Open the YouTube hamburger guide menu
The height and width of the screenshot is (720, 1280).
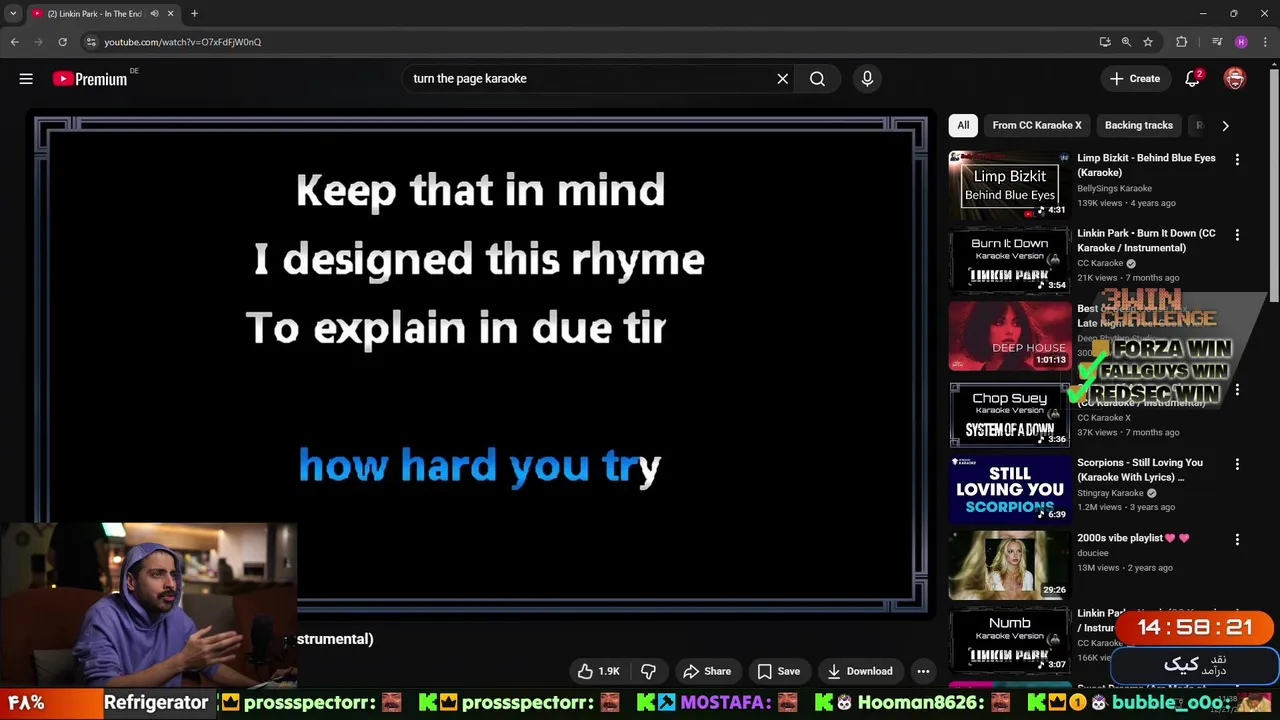[26, 79]
